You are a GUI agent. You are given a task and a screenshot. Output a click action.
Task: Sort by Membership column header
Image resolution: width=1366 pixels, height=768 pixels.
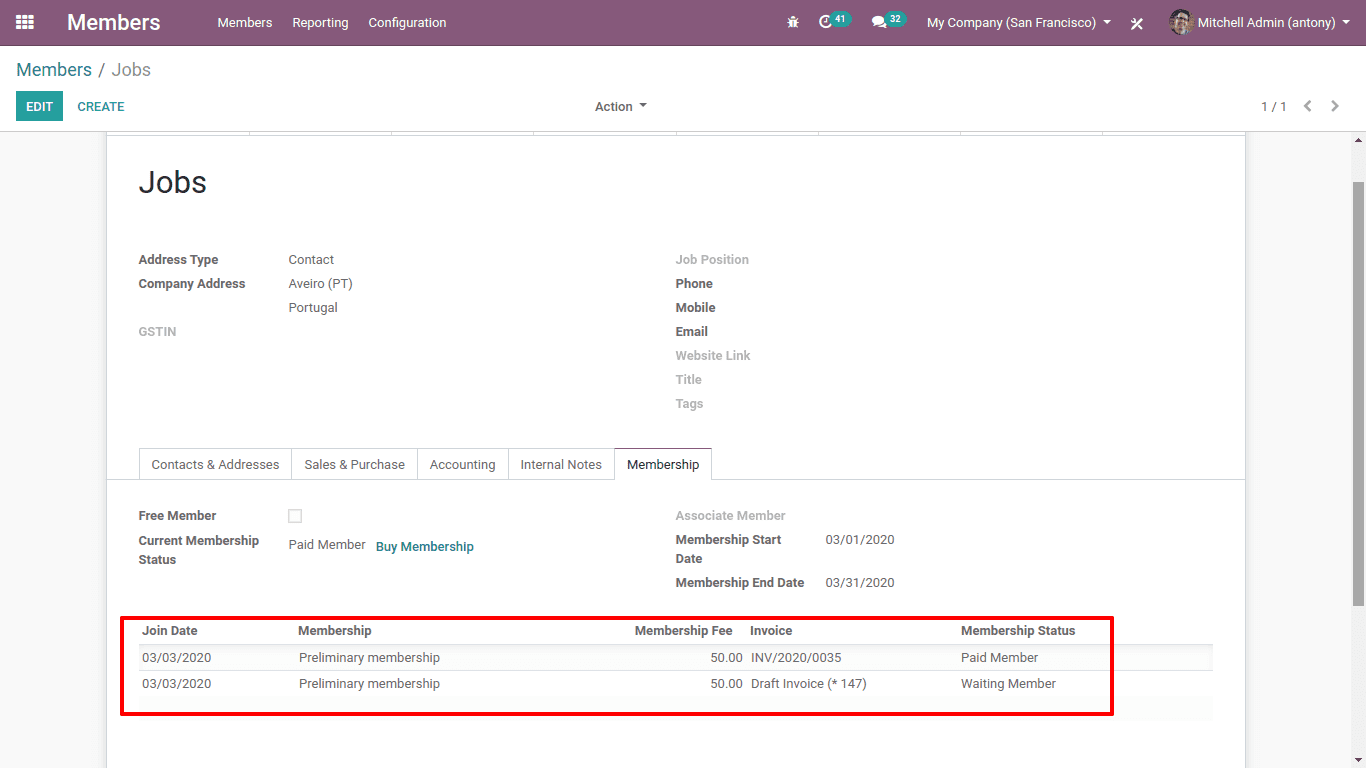335,631
